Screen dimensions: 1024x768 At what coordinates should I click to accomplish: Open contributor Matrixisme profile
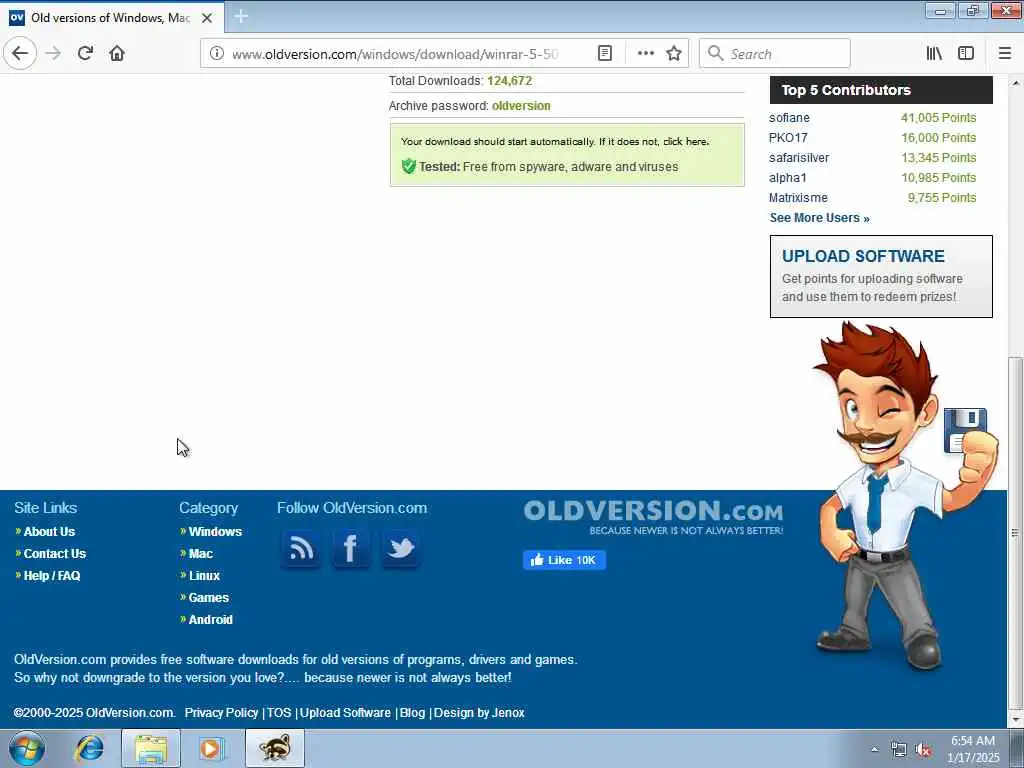point(798,198)
